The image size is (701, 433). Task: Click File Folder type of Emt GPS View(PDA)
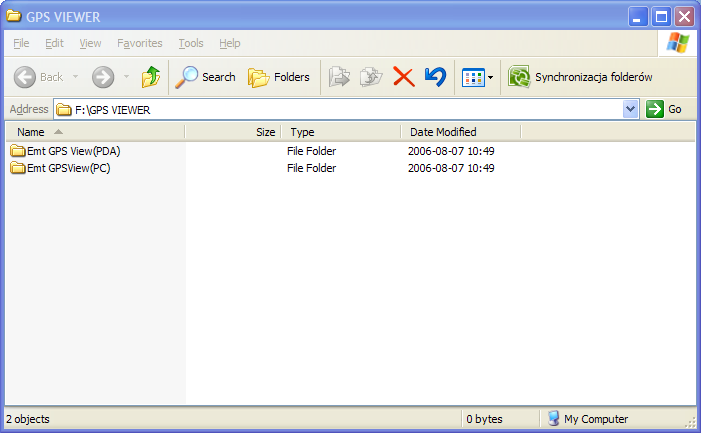click(x=311, y=151)
